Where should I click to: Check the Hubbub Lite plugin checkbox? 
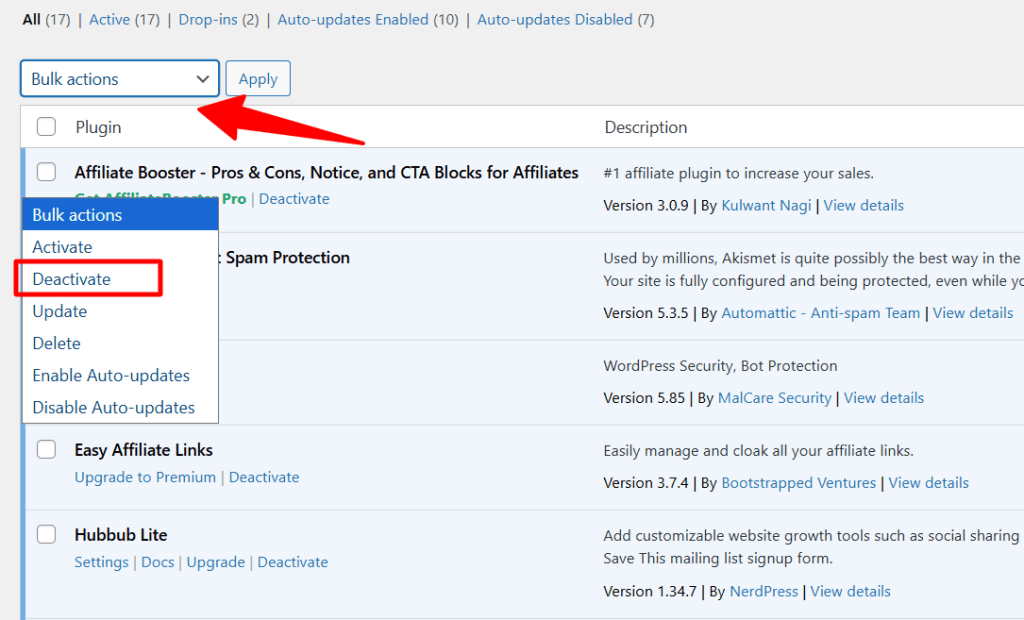[x=46, y=534]
